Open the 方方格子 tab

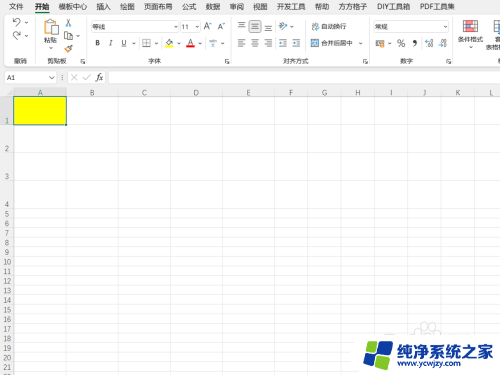pos(352,7)
